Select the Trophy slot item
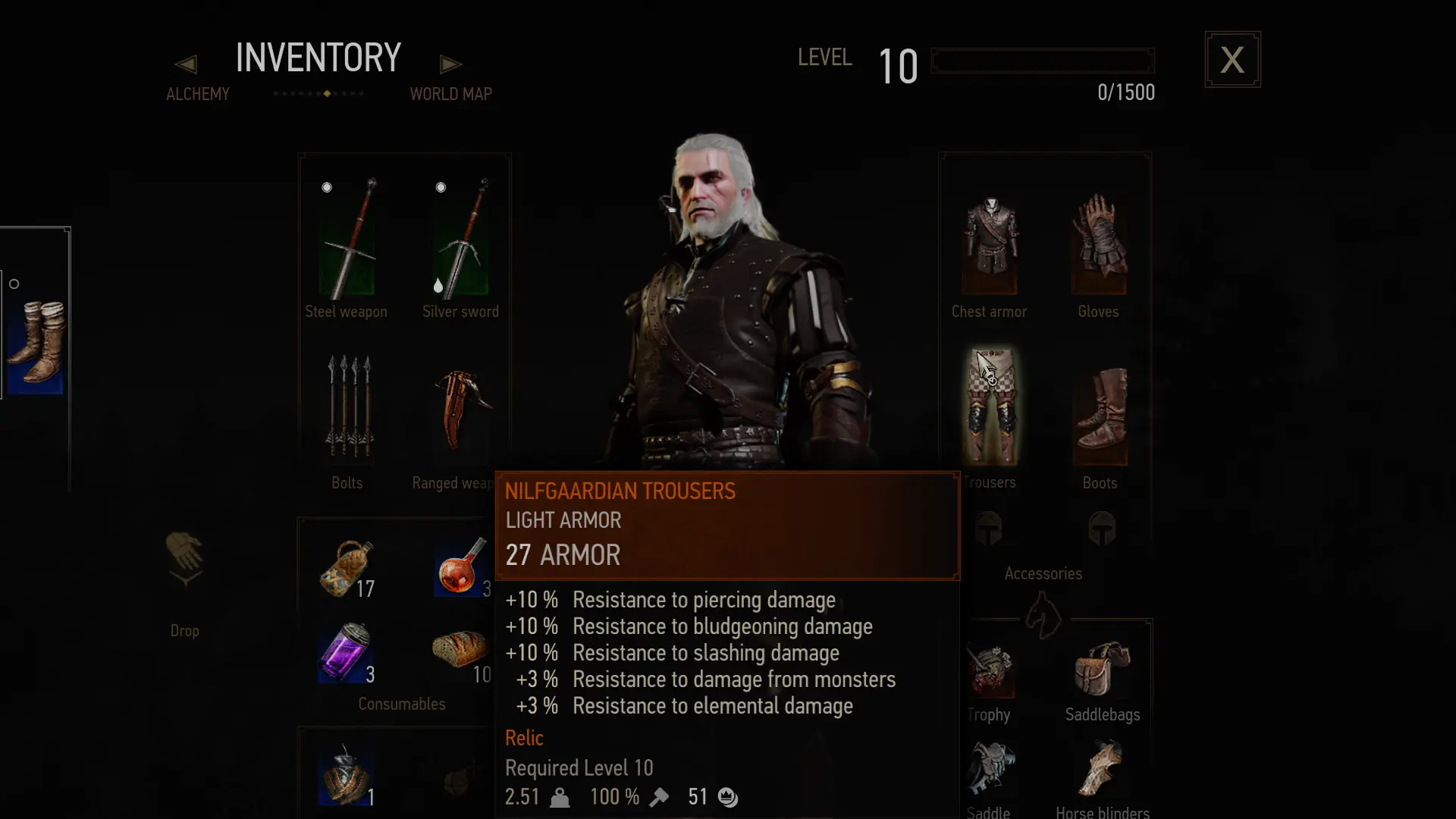This screenshot has height=819, width=1456. coord(990,671)
